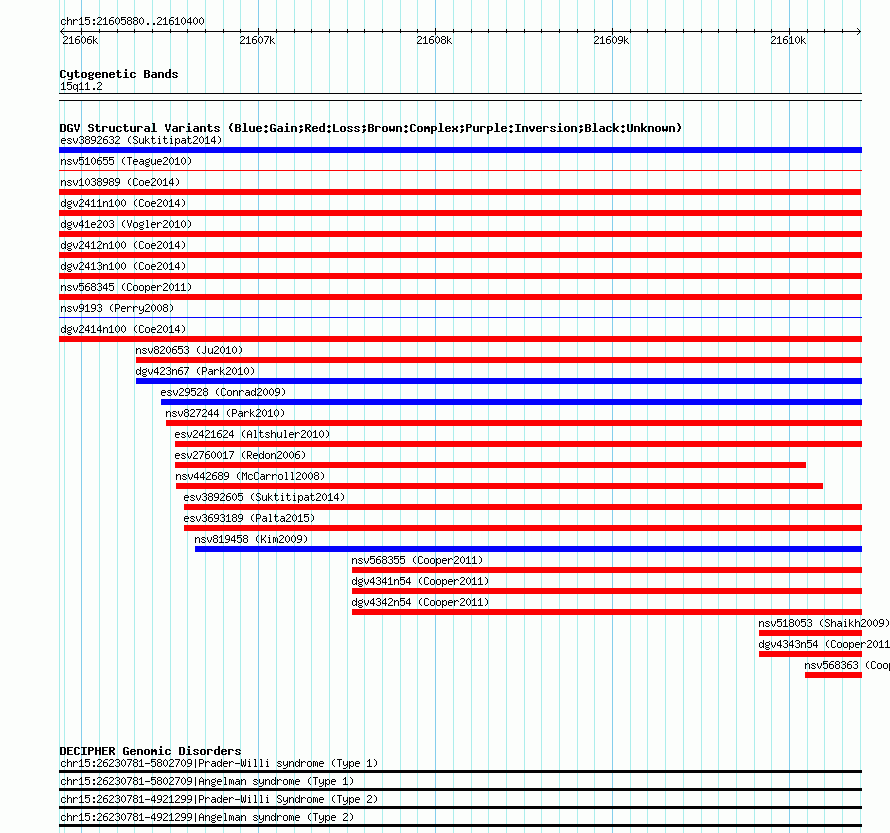Open the dgv41e203 (Vogler2010) label
This screenshot has height=833, width=890.
click(126, 224)
